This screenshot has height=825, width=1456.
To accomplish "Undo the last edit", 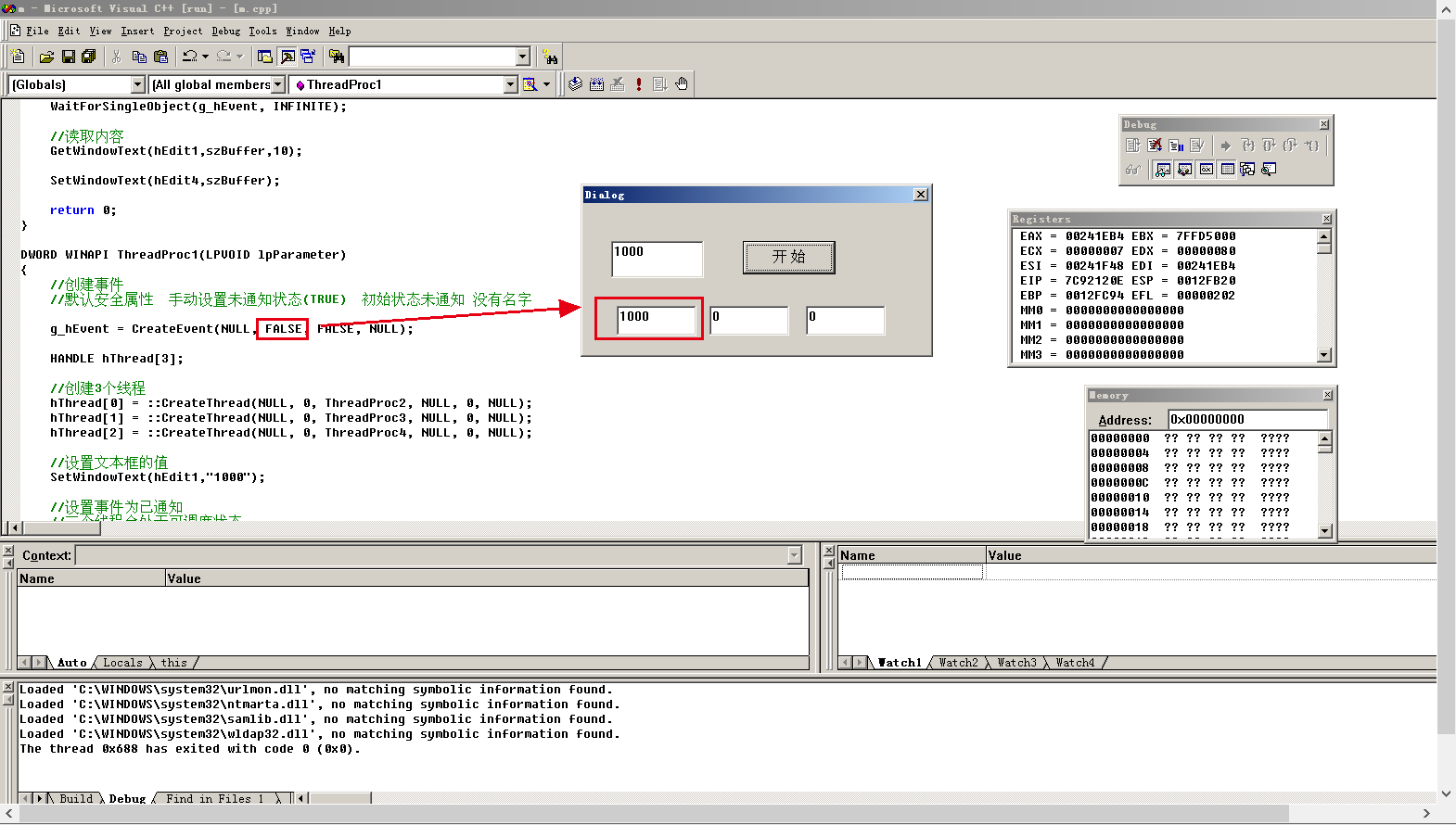I will pos(190,57).
